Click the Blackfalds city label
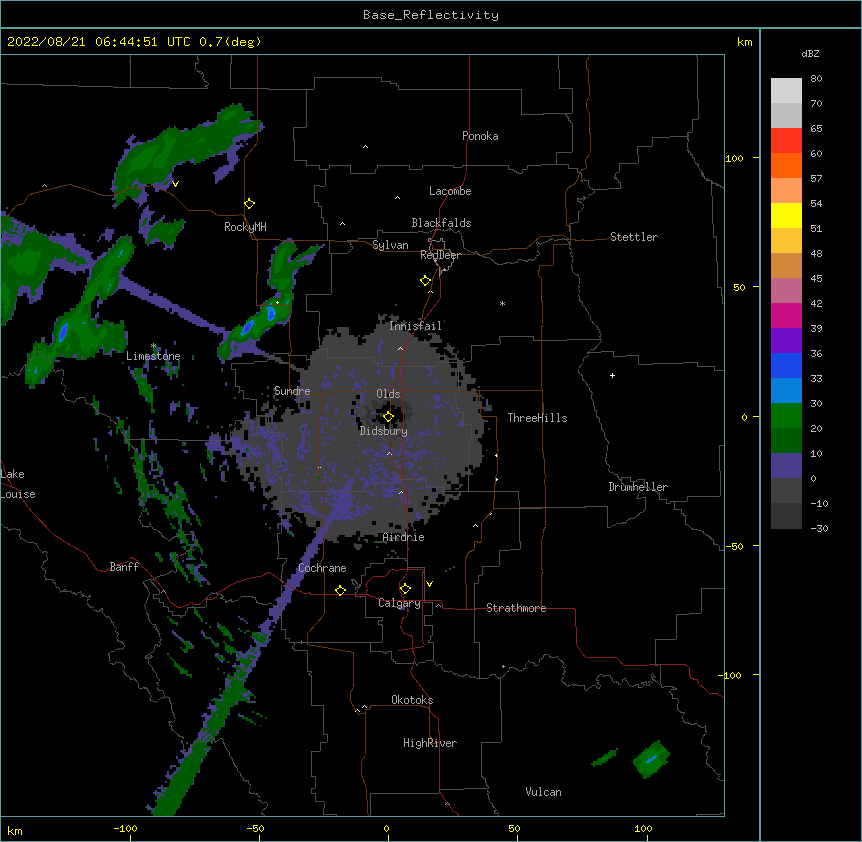The image size is (862, 842). pyautogui.click(x=441, y=223)
